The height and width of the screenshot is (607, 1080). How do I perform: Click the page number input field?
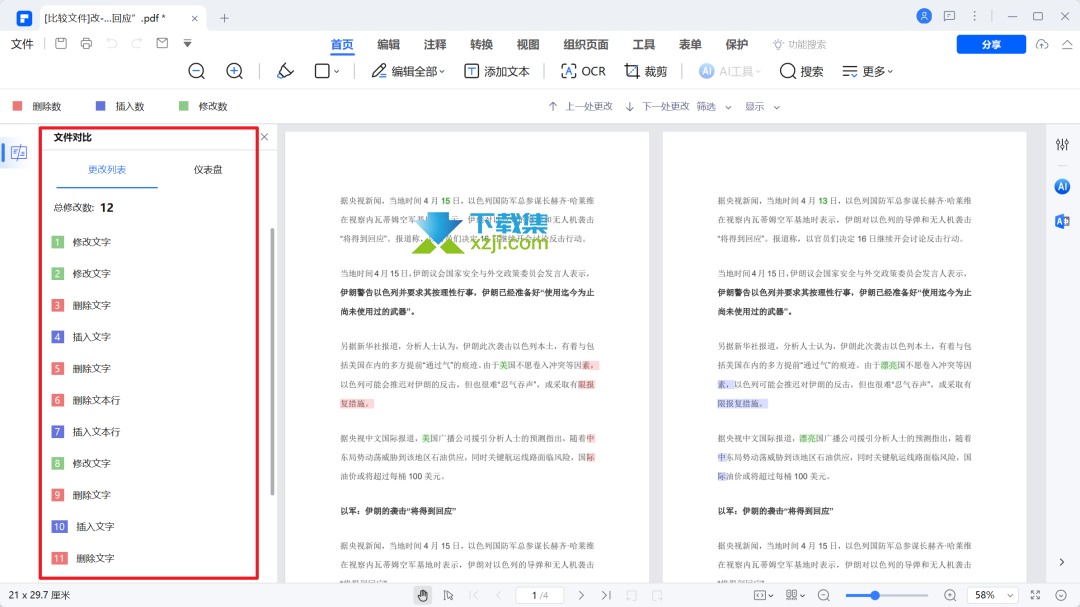coord(539,595)
